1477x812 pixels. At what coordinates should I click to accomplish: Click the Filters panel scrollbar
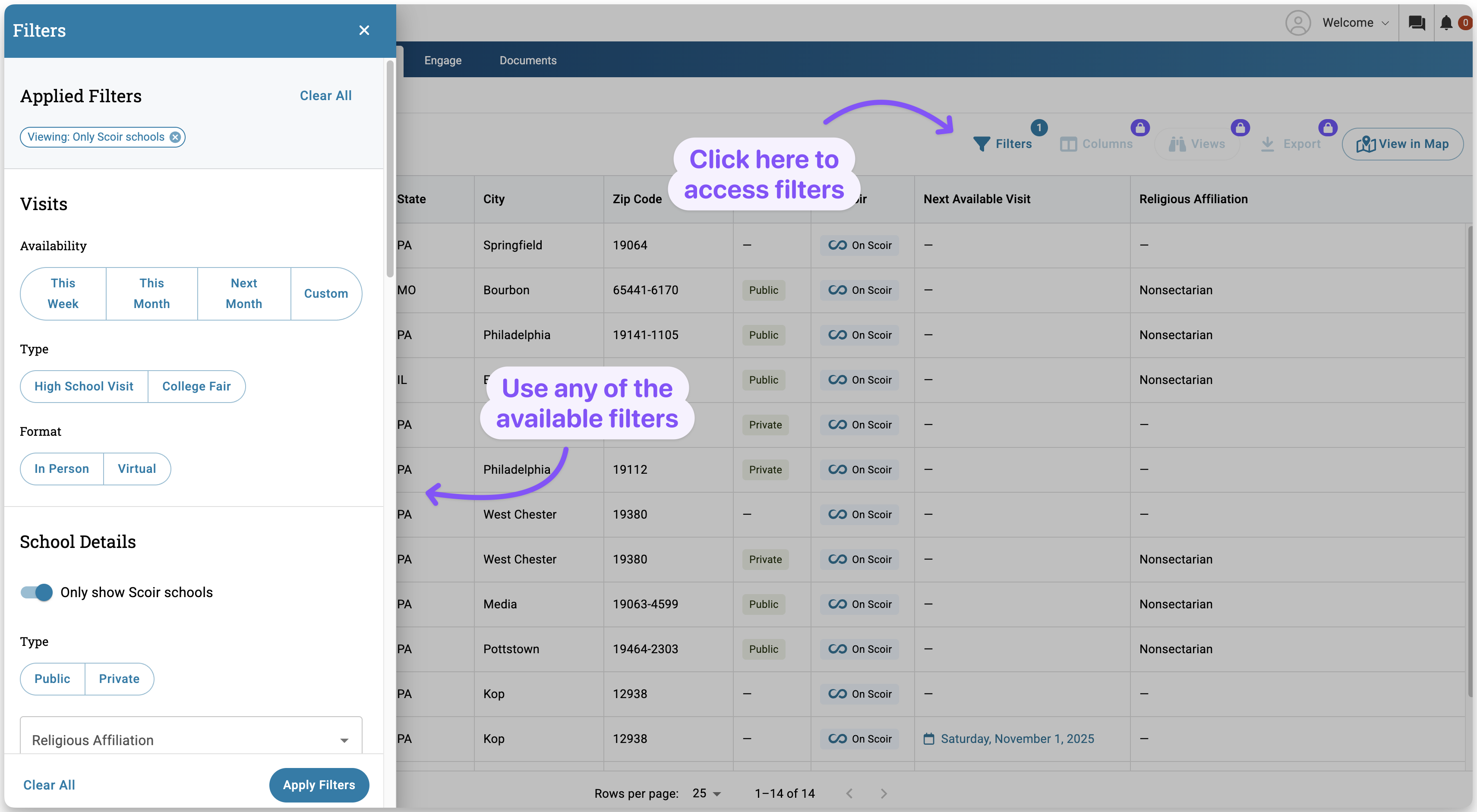(x=390, y=170)
